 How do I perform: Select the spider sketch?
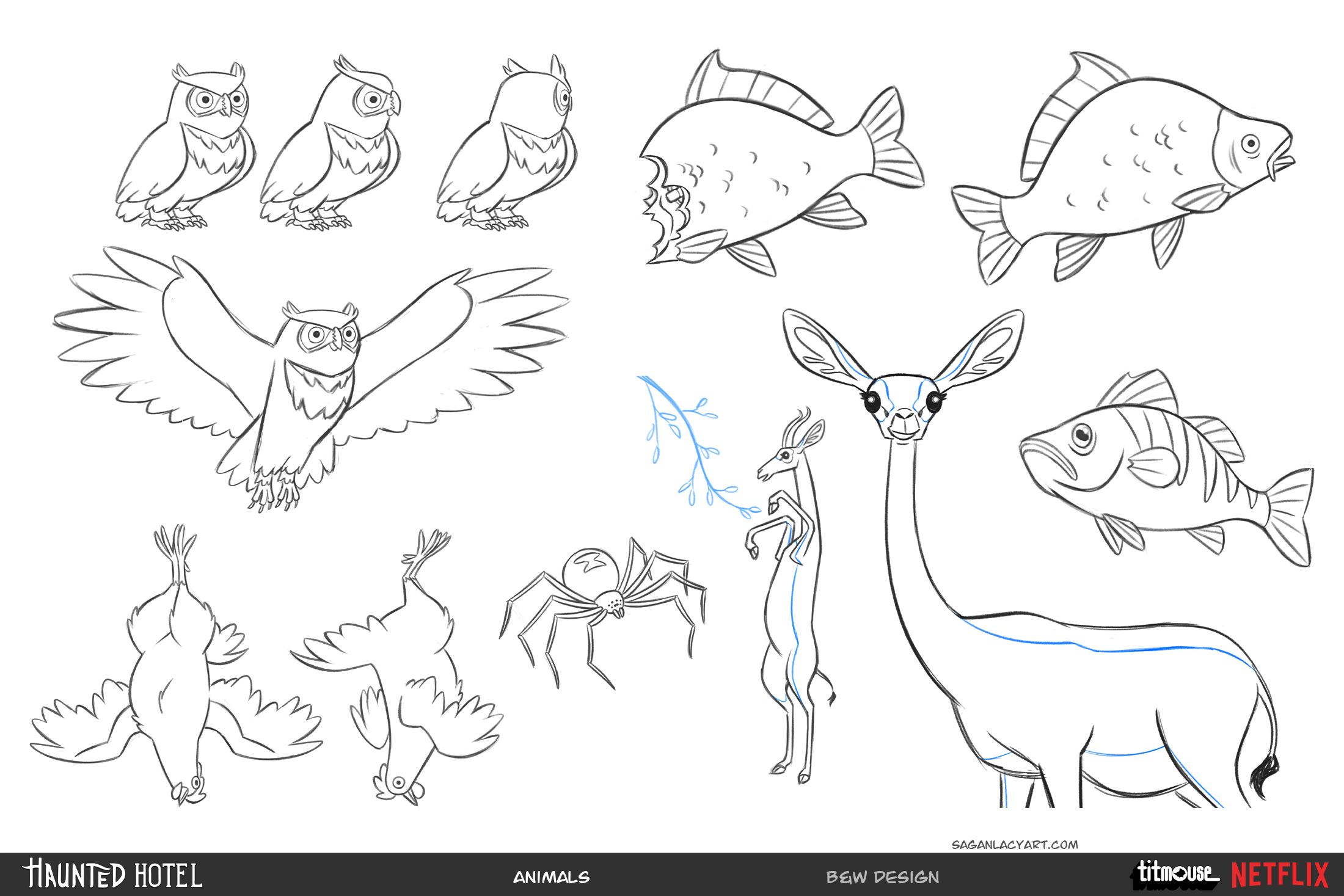(603, 613)
